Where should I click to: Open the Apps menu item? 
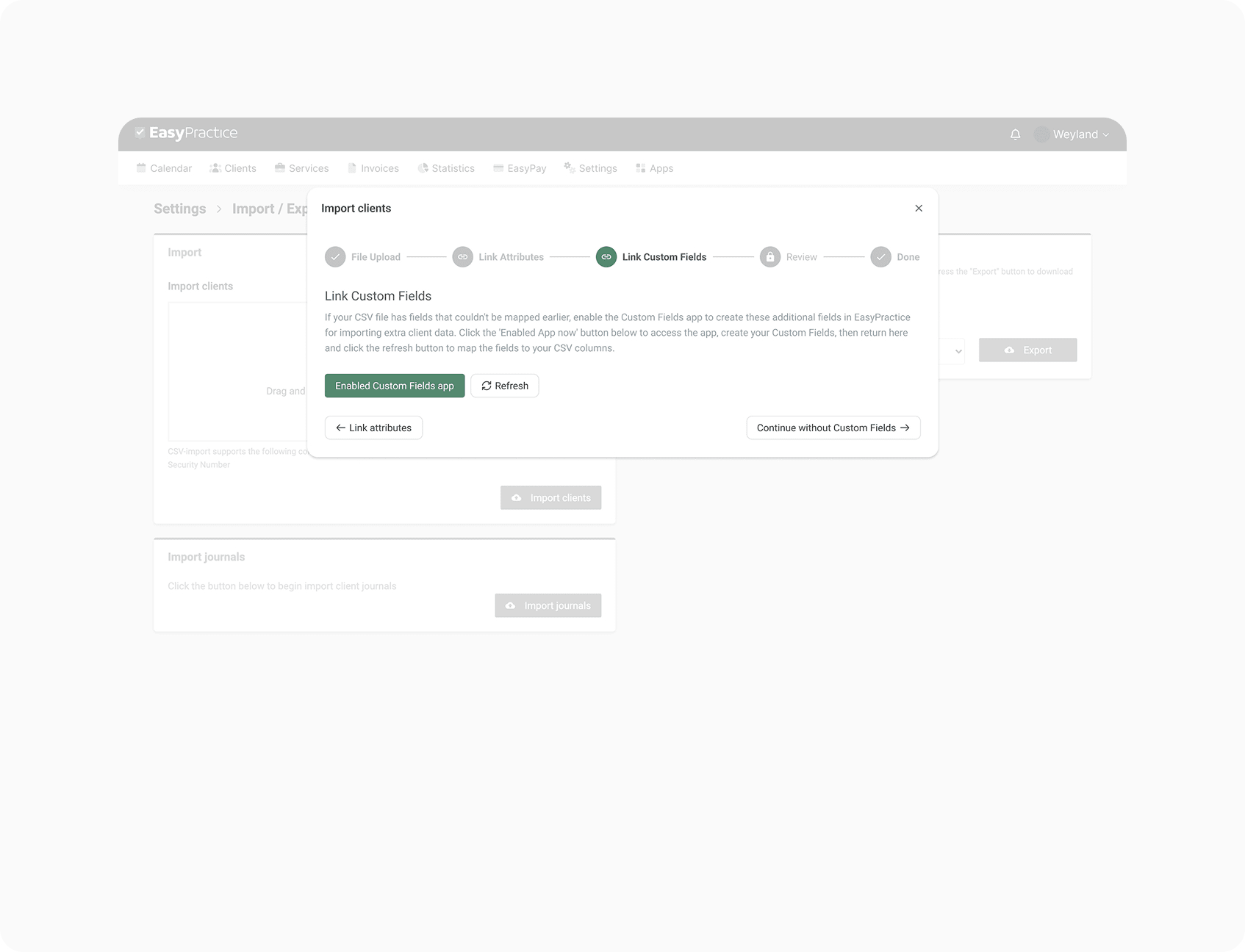pos(654,168)
